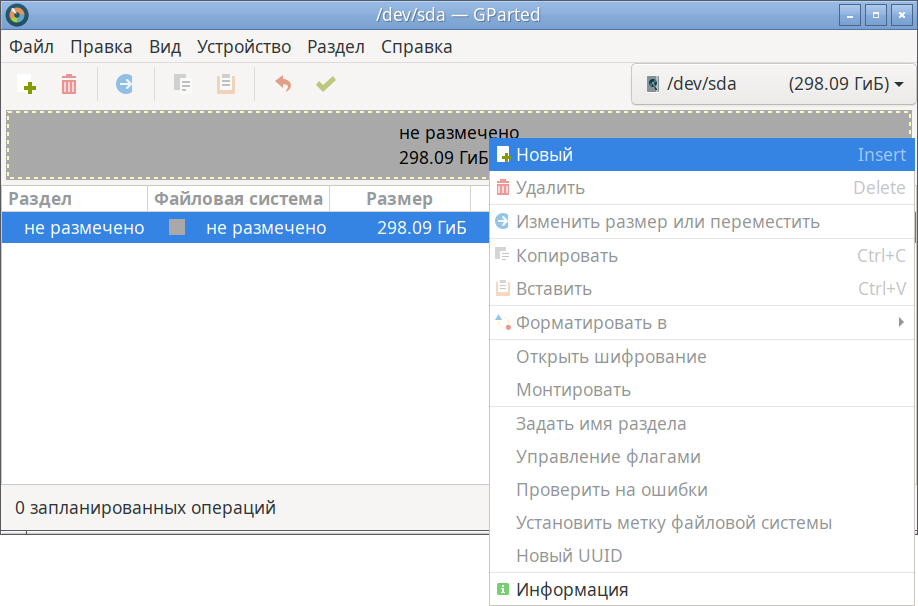This screenshot has height=606, width=918.
Task: Click the resize/move arrow toolbar icon
Action: coord(124,84)
